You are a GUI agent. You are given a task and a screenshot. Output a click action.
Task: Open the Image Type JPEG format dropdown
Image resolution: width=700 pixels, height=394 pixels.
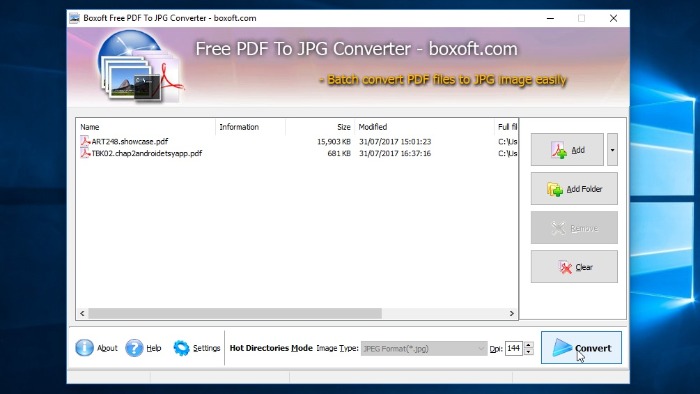coord(424,348)
